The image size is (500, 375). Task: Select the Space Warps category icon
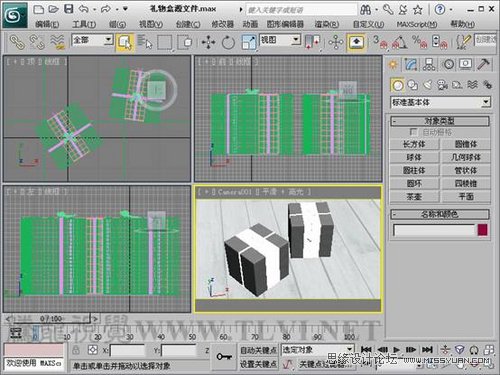click(472, 85)
